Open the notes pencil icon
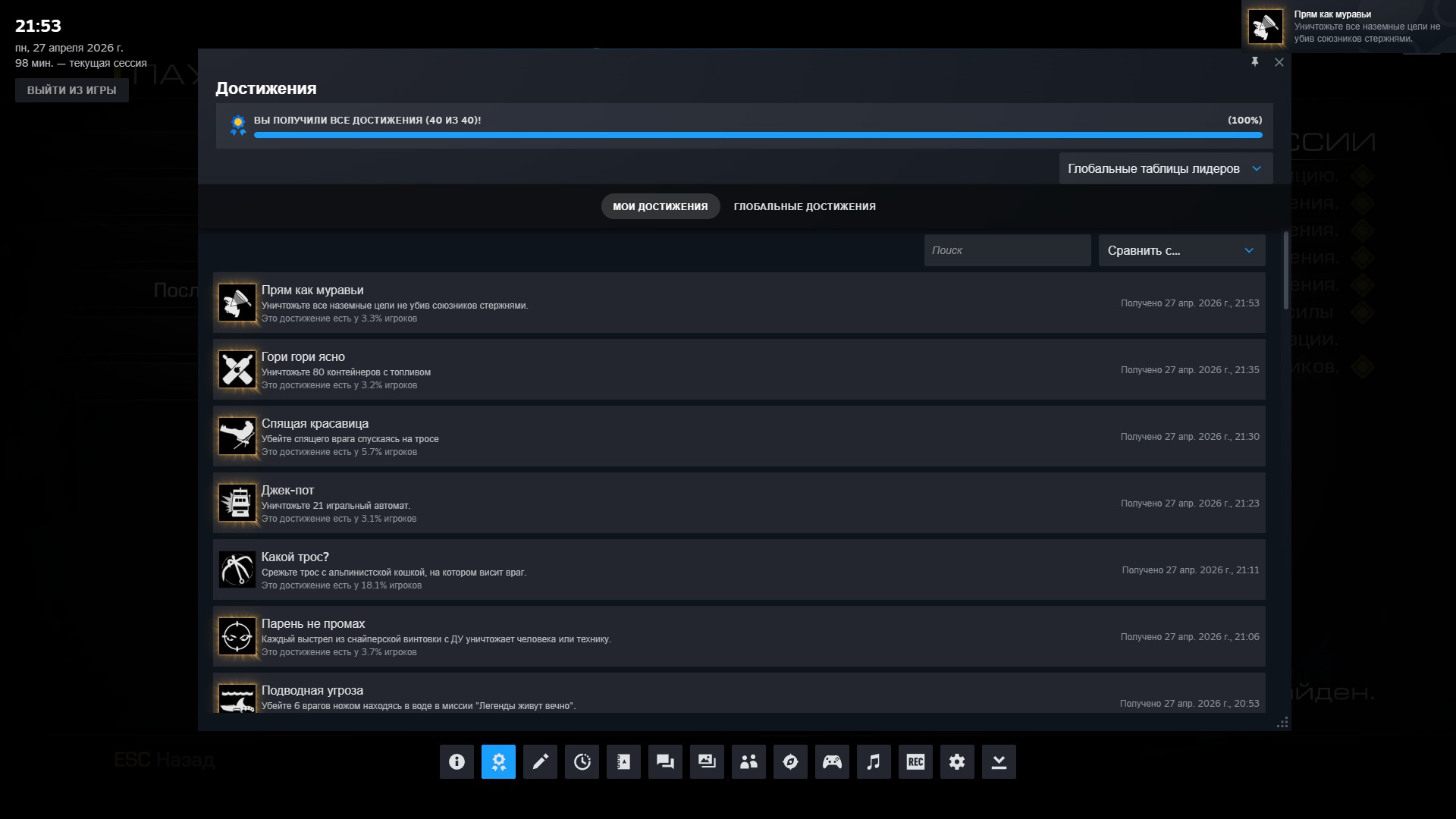Viewport: 1456px width, 819px height. coord(540,761)
